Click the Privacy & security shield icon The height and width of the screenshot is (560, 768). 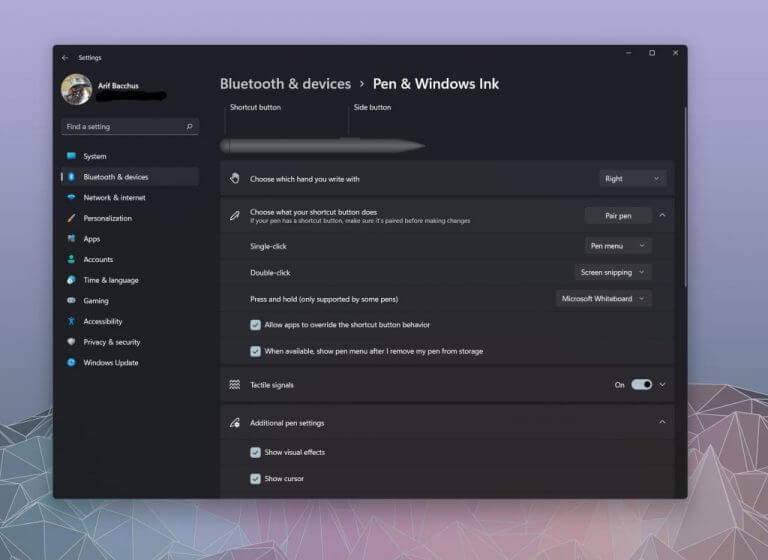(72, 341)
